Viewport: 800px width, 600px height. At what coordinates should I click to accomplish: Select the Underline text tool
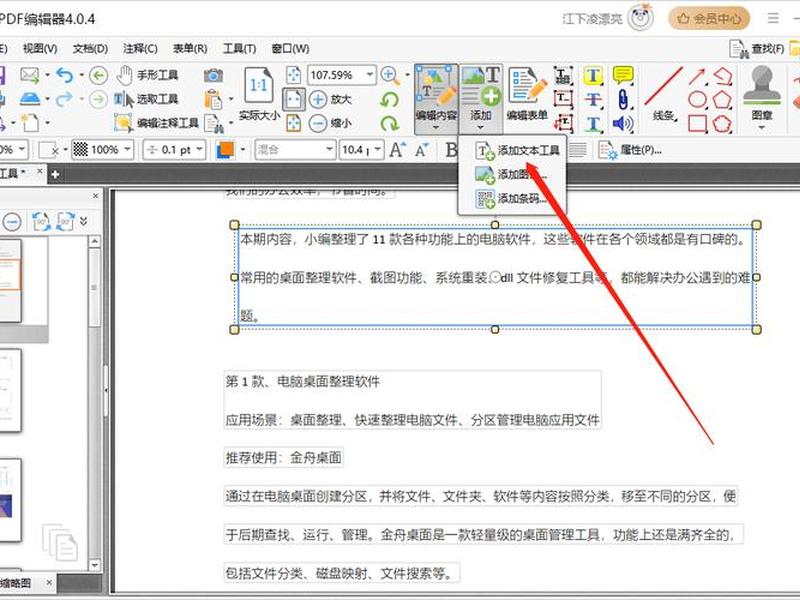click(x=593, y=123)
